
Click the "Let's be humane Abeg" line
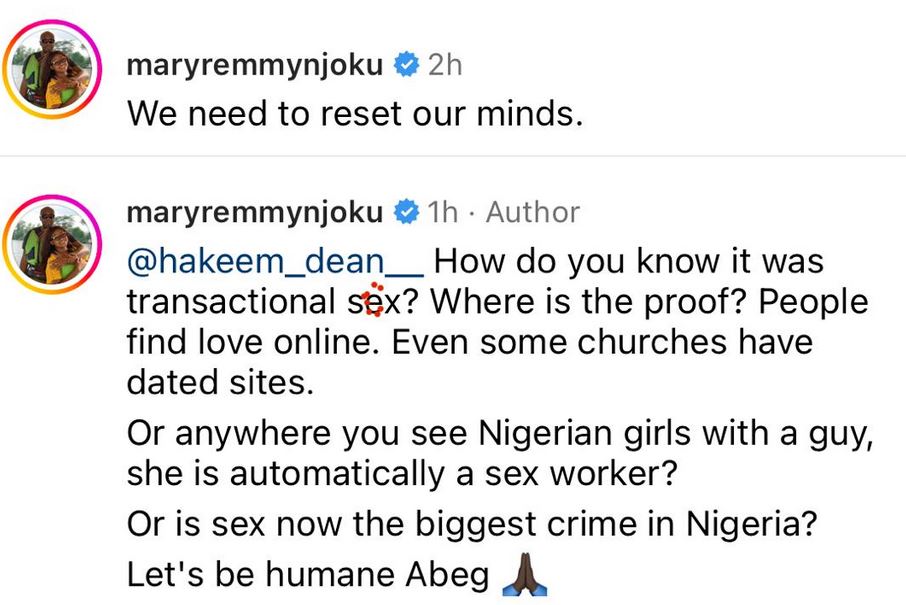click(x=308, y=576)
